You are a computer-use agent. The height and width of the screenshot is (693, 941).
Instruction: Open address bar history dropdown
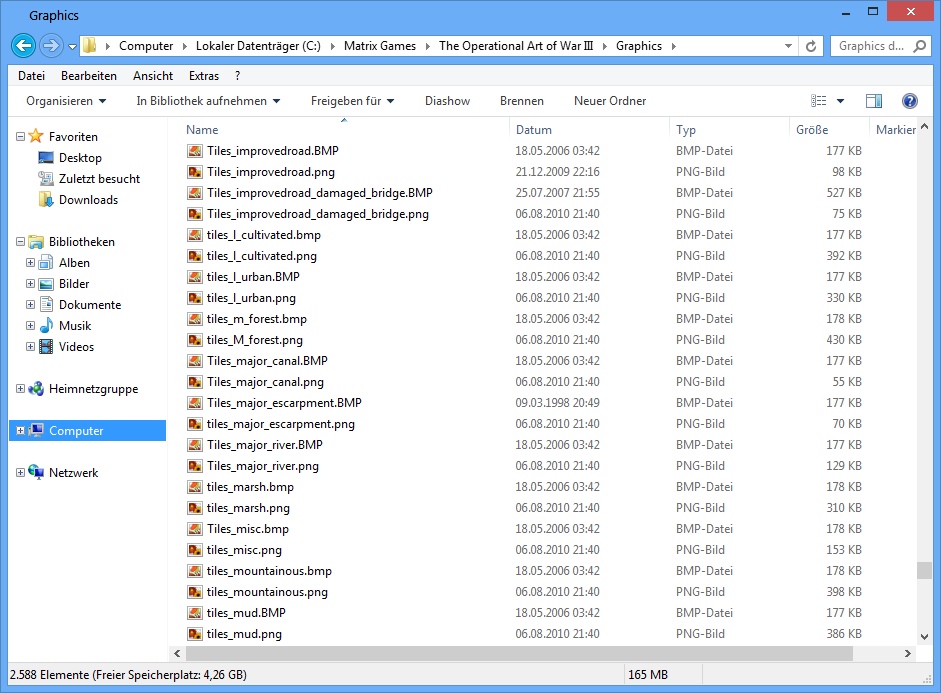[788, 46]
